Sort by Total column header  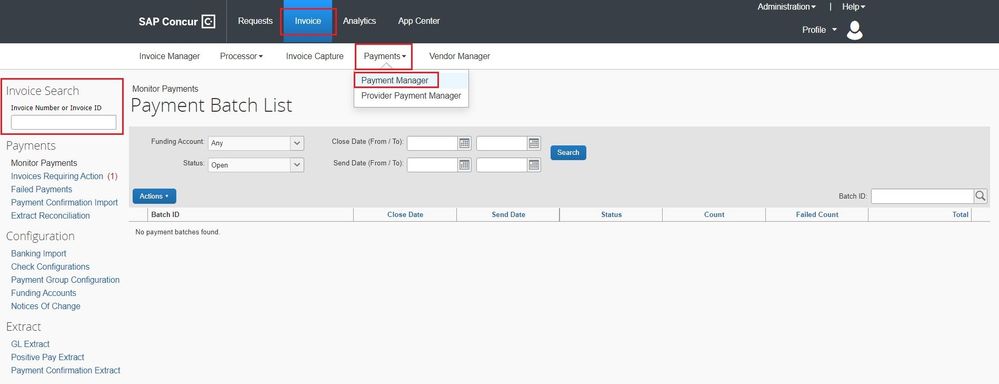pos(960,215)
